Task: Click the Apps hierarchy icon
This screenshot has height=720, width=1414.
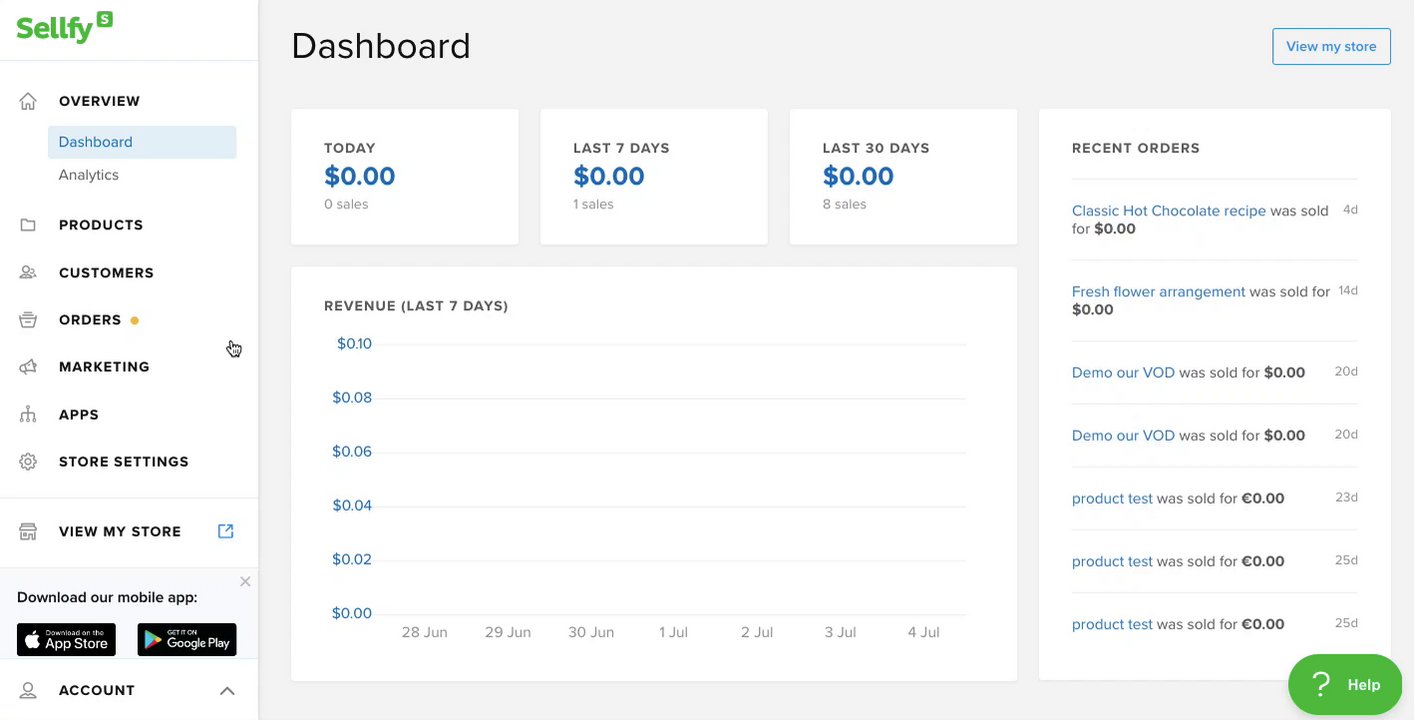Action: point(28,415)
